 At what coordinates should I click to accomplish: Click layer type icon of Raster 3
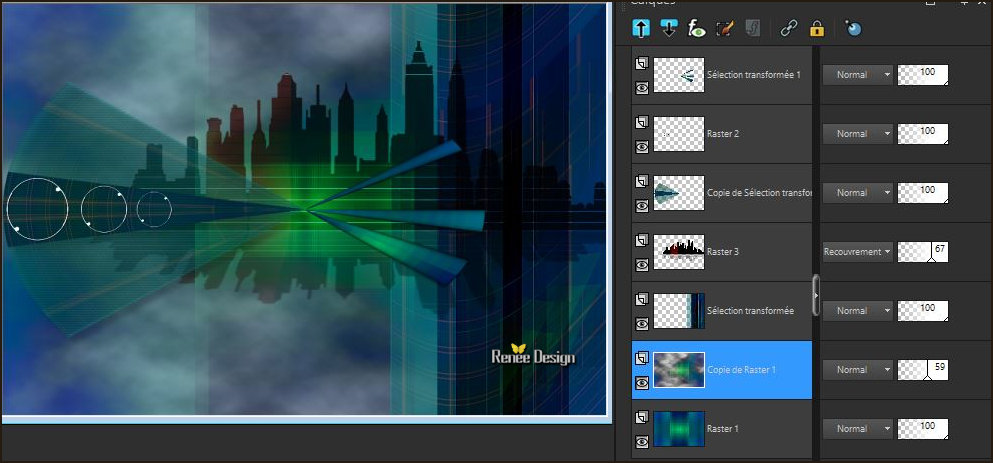coord(642,240)
